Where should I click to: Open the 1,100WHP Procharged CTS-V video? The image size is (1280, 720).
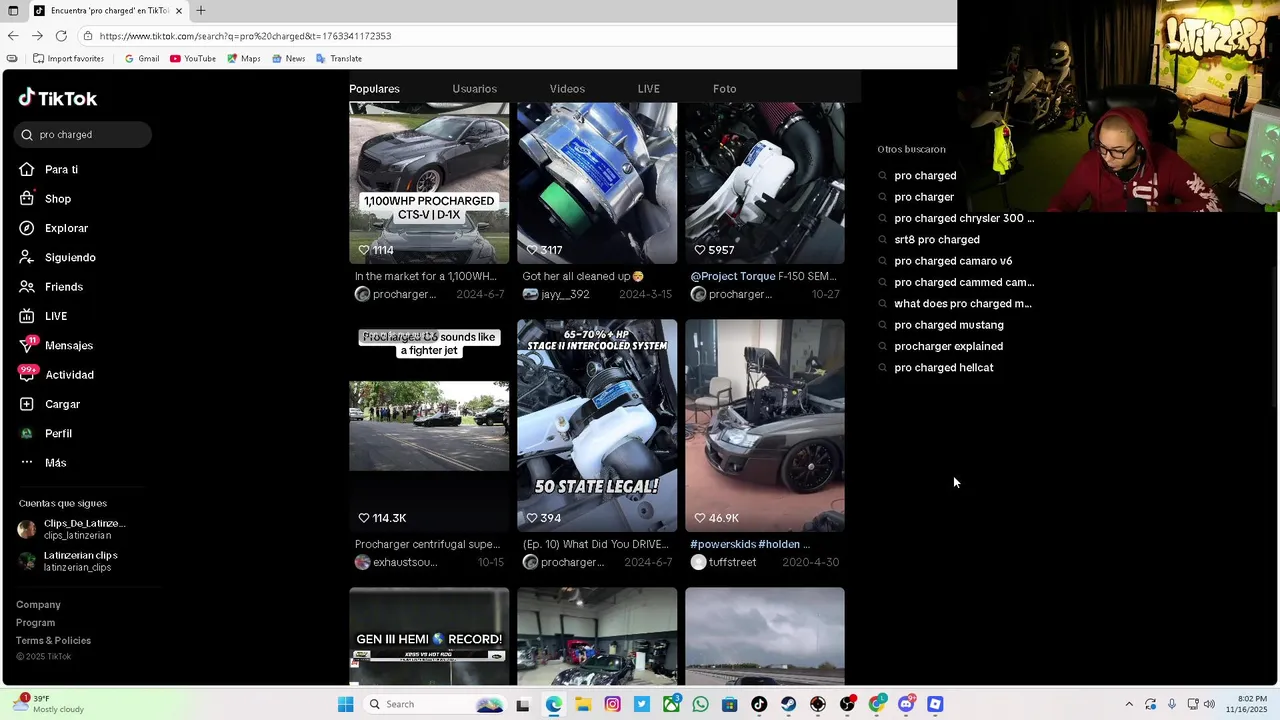tap(429, 183)
